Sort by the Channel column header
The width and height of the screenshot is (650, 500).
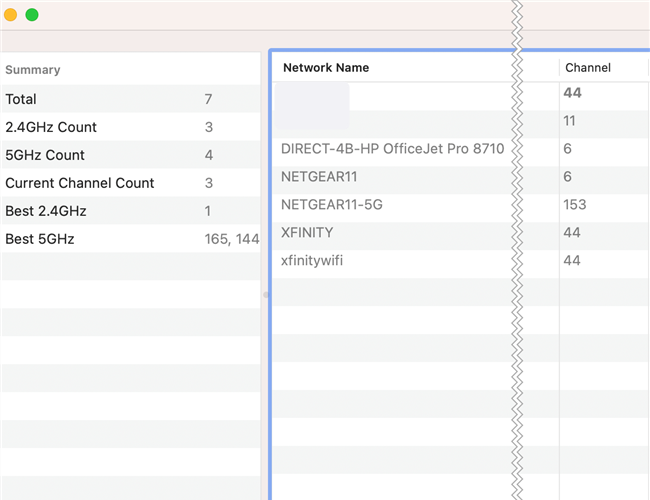(x=588, y=68)
